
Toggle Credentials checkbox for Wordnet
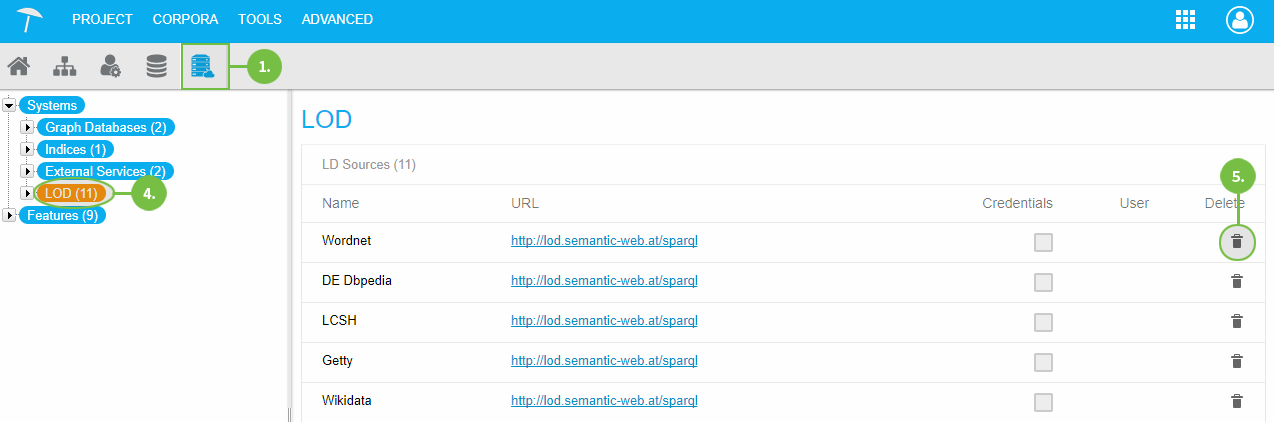[1043, 242]
